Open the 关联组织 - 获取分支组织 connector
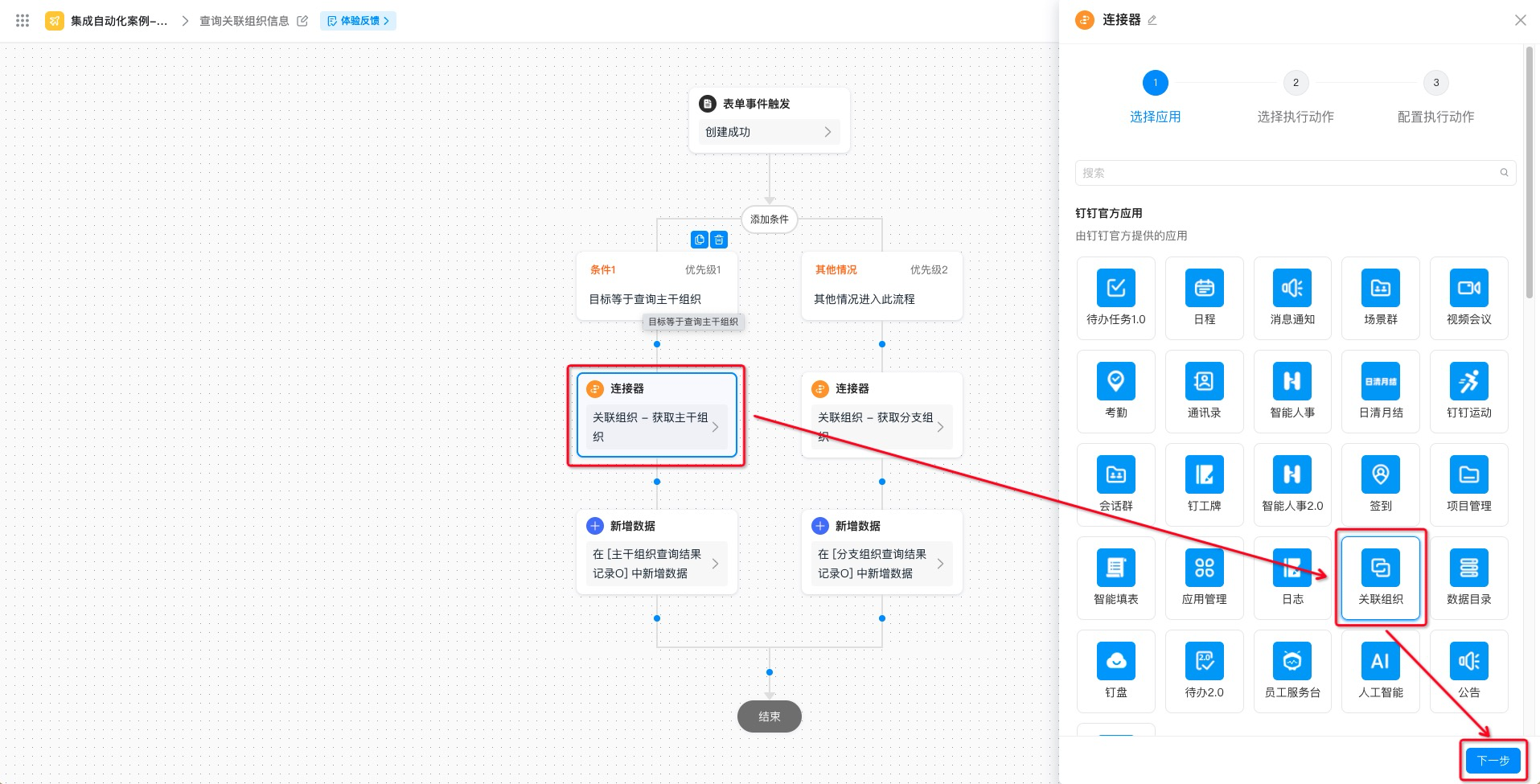This screenshot has height=784, width=1540. [x=882, y=427]
